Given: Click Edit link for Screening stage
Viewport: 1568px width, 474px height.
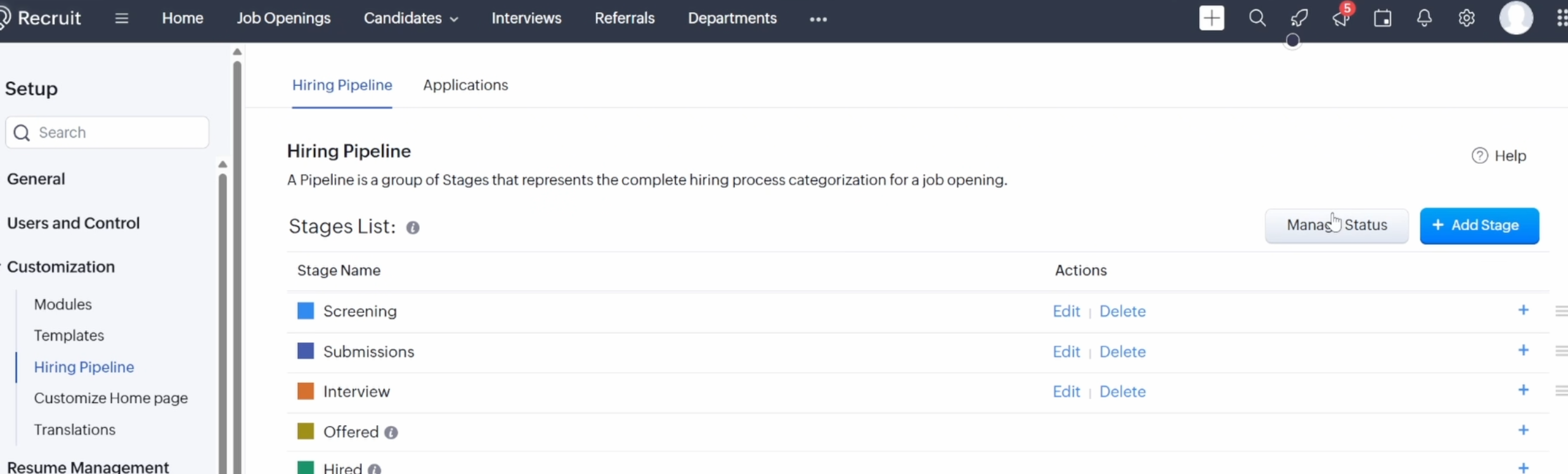Looking at the screenshot, I should 1066,312.
